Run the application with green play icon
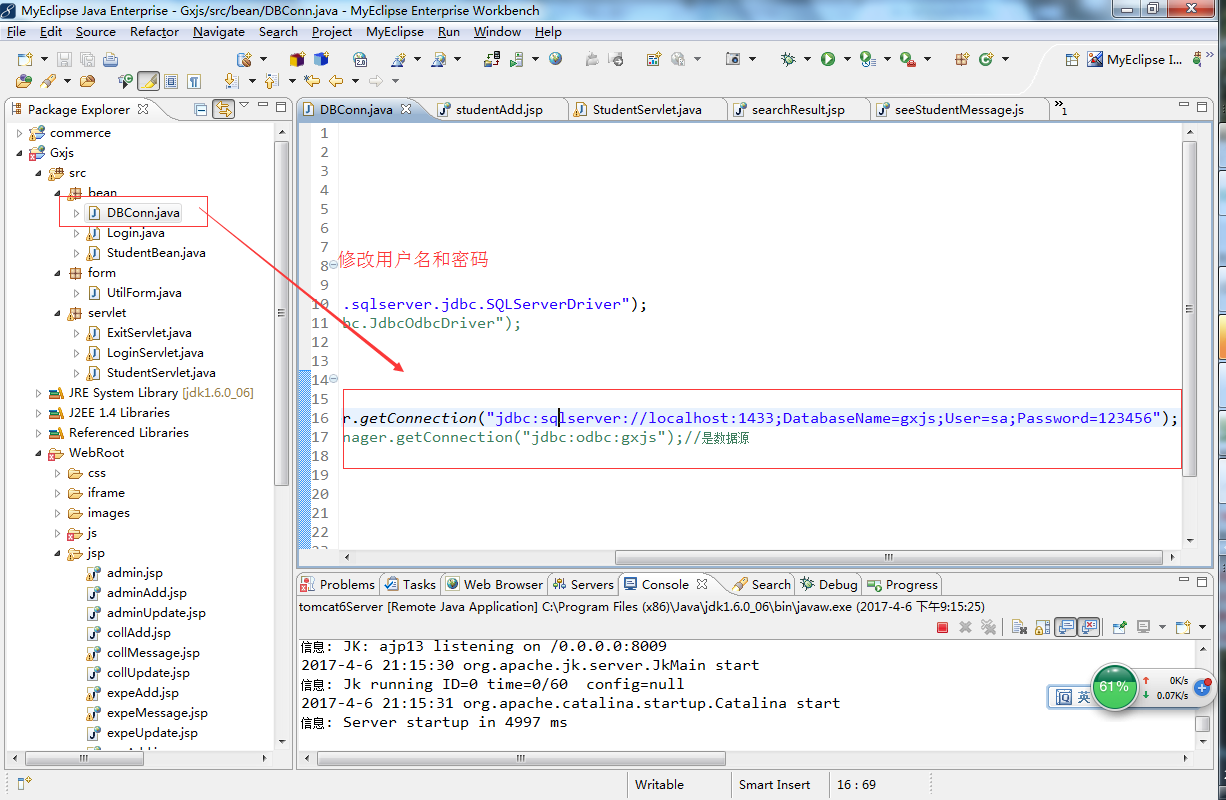This screenshot has height=800, width=1226. coord(828,59)
